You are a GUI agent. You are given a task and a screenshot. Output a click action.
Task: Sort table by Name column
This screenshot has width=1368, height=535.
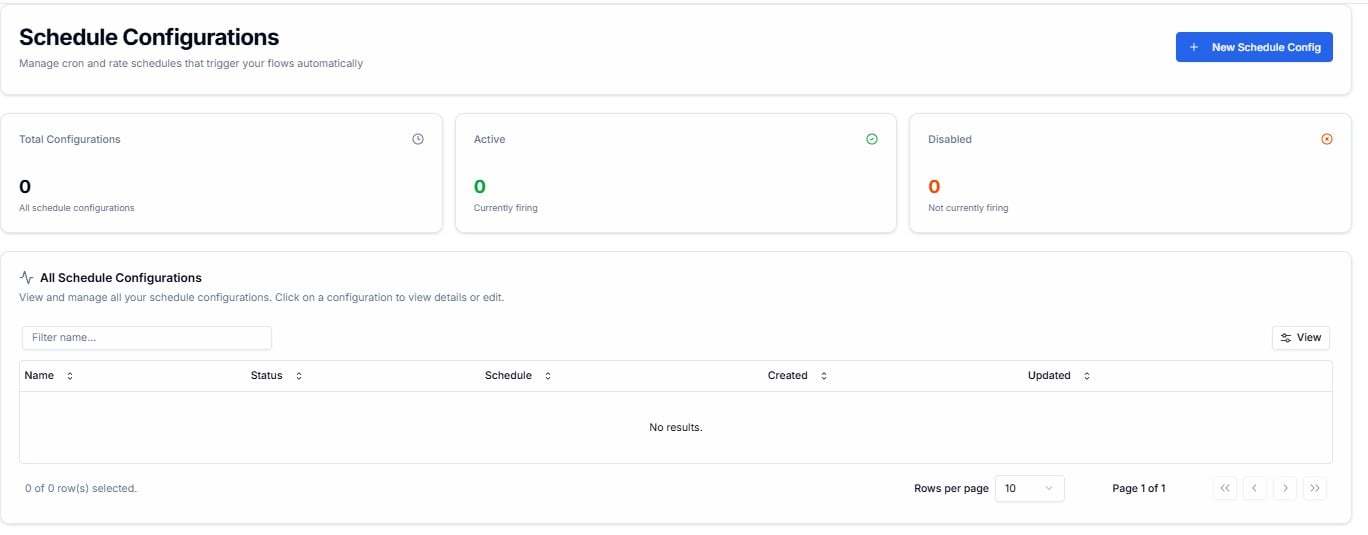point(49,376)
